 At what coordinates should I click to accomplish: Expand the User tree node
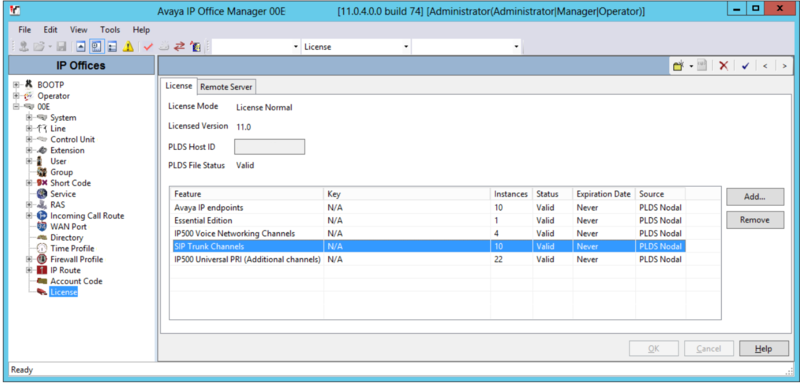(x=30, y=161)
